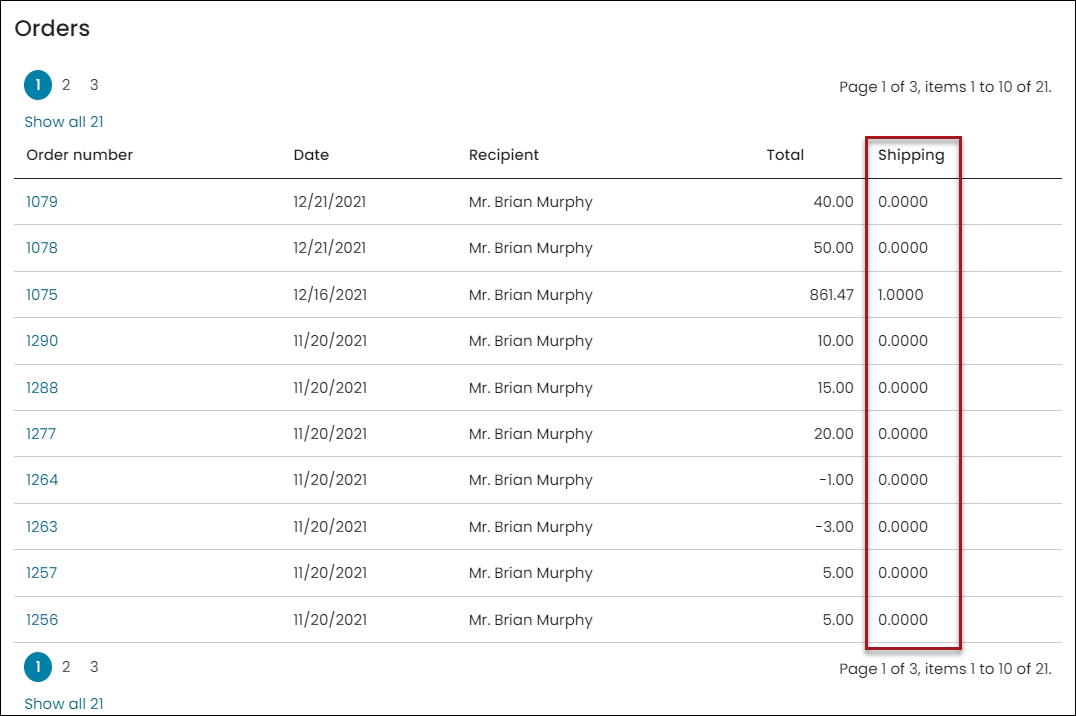Click the Order number column header
The height and width of the screenshot is (716, 1076).
tap(80, 155)
